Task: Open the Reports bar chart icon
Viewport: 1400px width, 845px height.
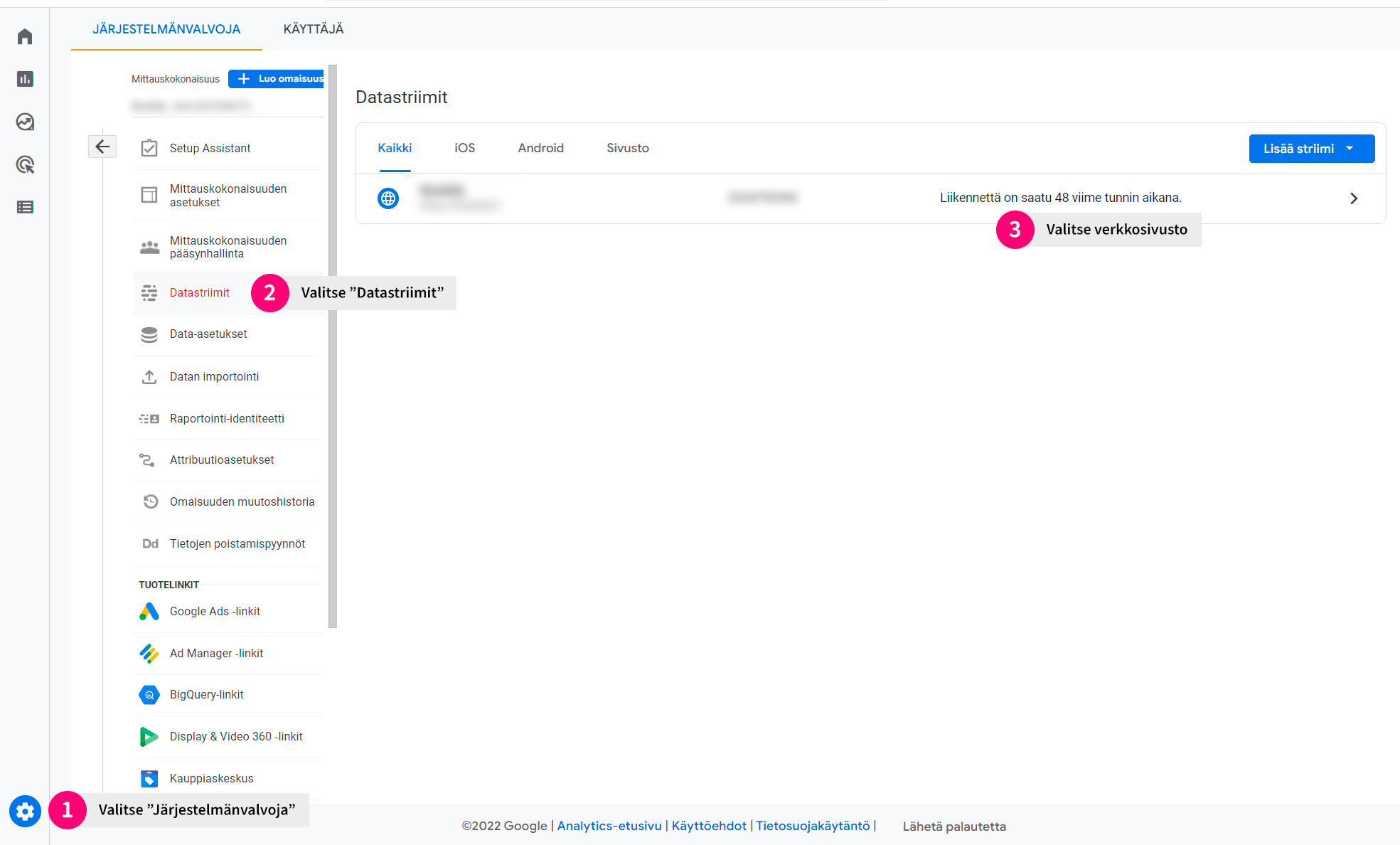Action: coord(25,79)
